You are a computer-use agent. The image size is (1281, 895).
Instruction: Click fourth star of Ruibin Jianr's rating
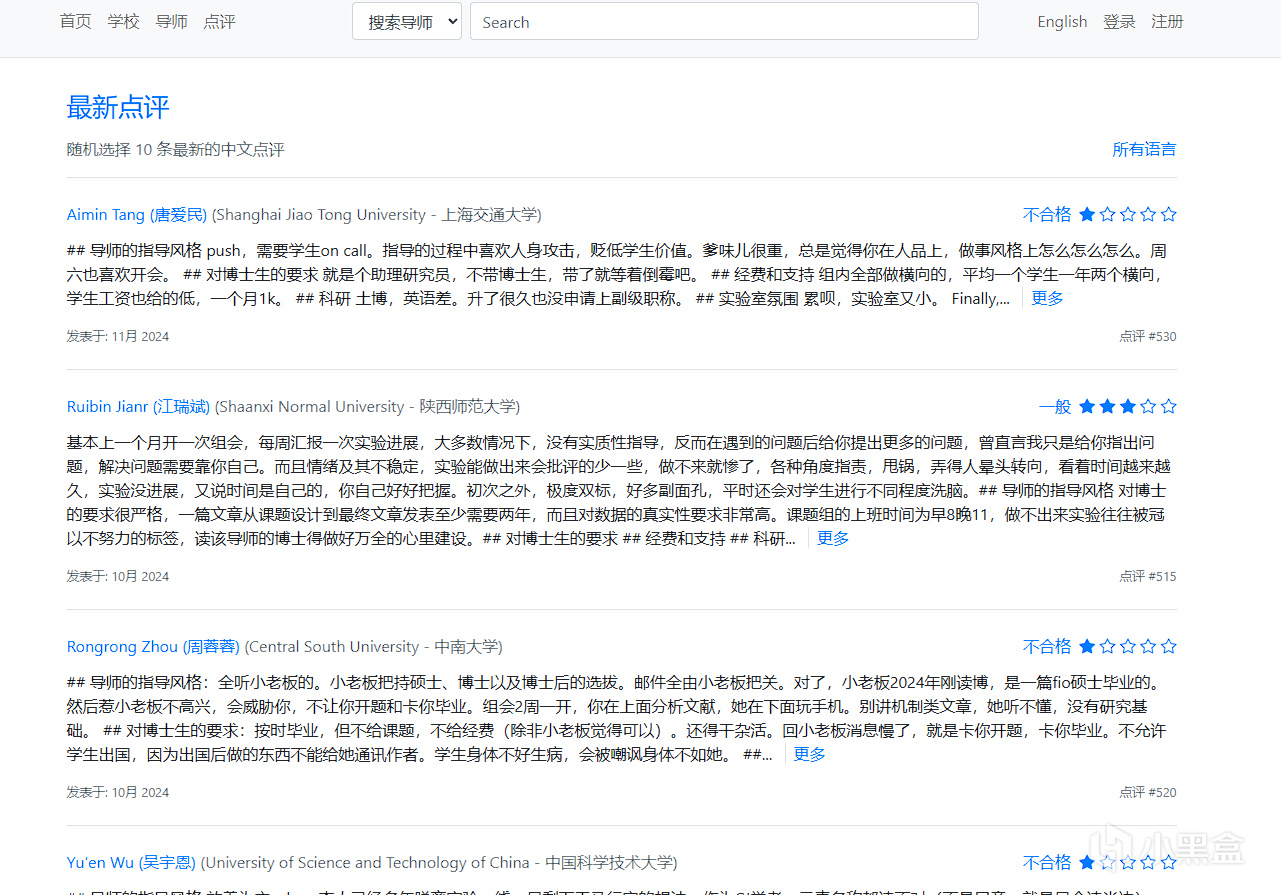(1148, 406)
